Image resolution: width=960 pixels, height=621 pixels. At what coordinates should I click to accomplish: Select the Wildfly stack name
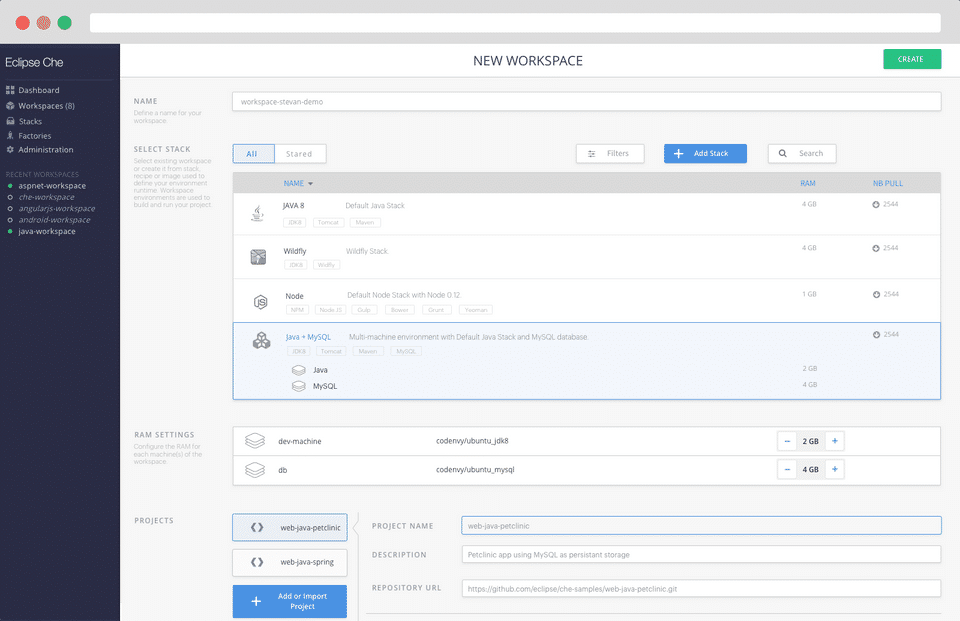coord(294,251)
